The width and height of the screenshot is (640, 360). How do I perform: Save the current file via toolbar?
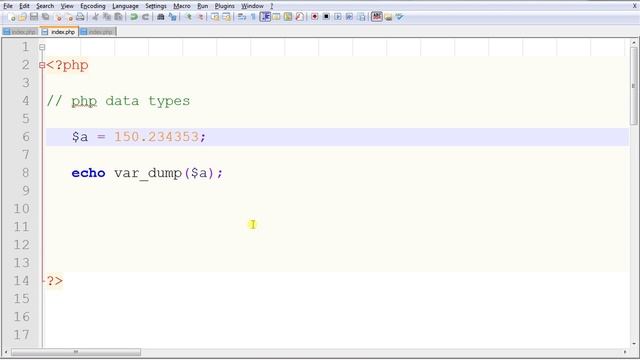pyautogui.click(x=34, y=17)
